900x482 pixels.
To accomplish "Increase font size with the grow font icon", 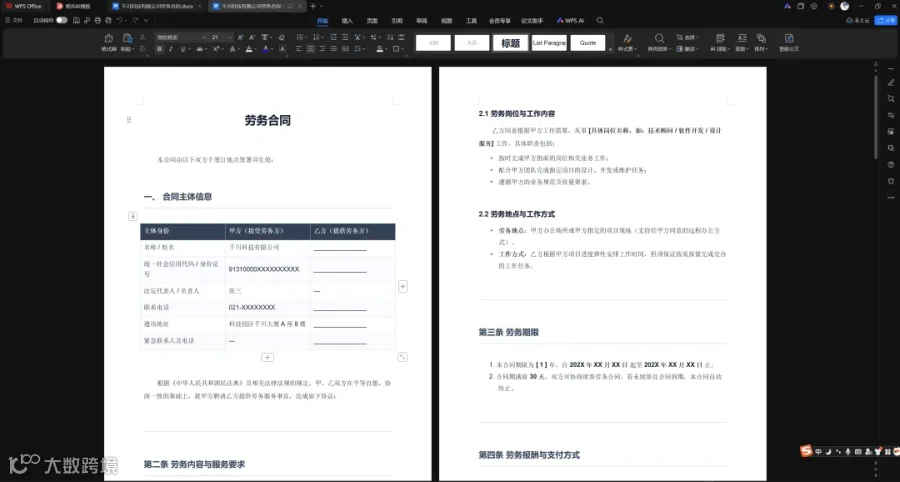I will pos(240,37).
